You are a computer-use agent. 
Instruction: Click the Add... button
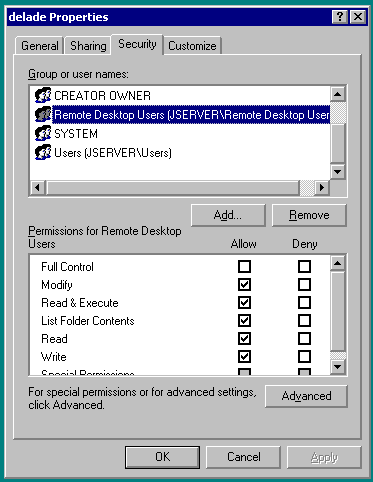pyautogui.click(x=228, y=215)
